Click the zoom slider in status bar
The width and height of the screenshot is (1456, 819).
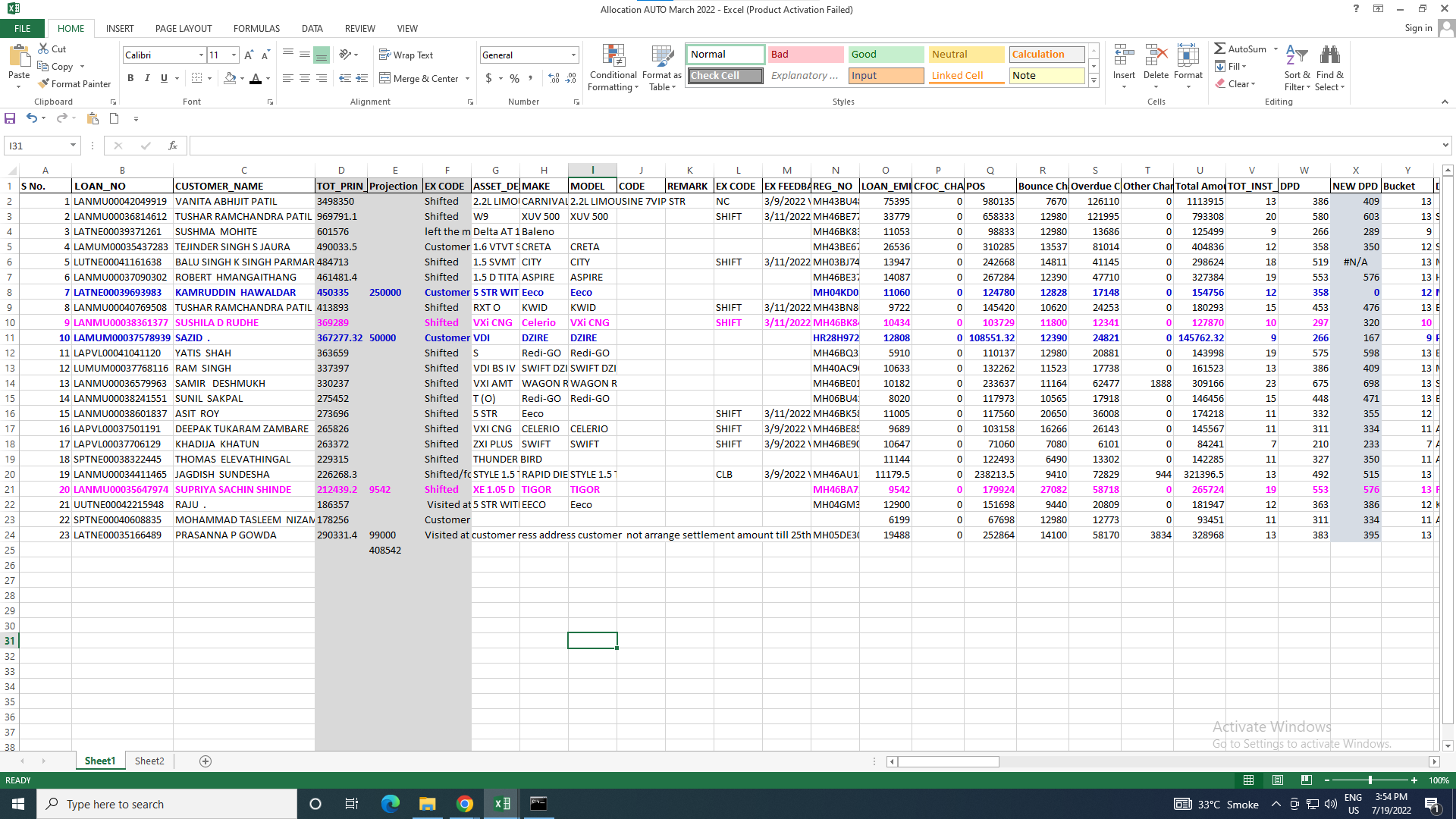pyautogui.click(x=1370, y=780)
